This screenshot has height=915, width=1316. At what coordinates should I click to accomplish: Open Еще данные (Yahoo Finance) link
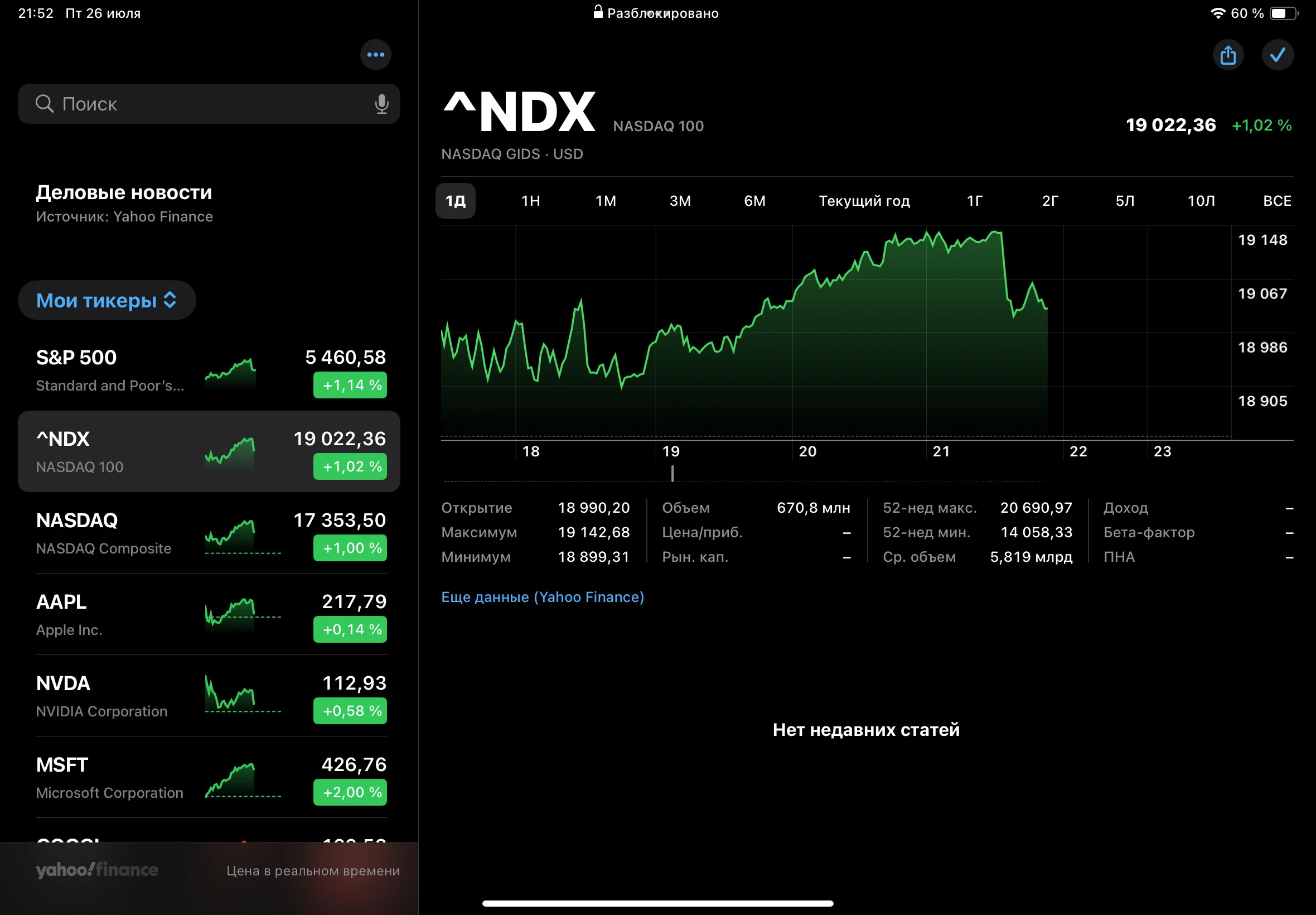(x=543, y=597)
